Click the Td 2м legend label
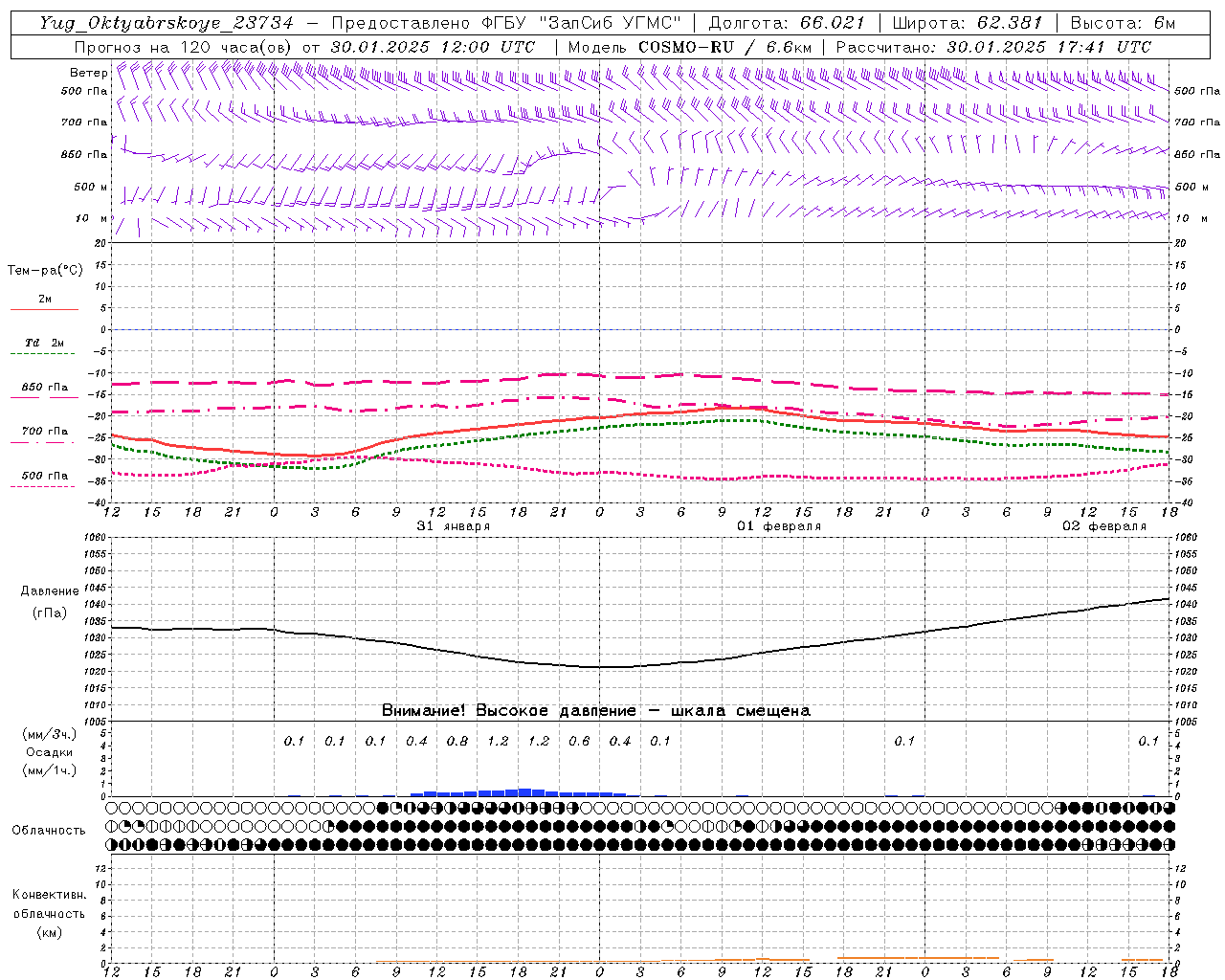1225x980 pixels. click(x=45, y=343)
